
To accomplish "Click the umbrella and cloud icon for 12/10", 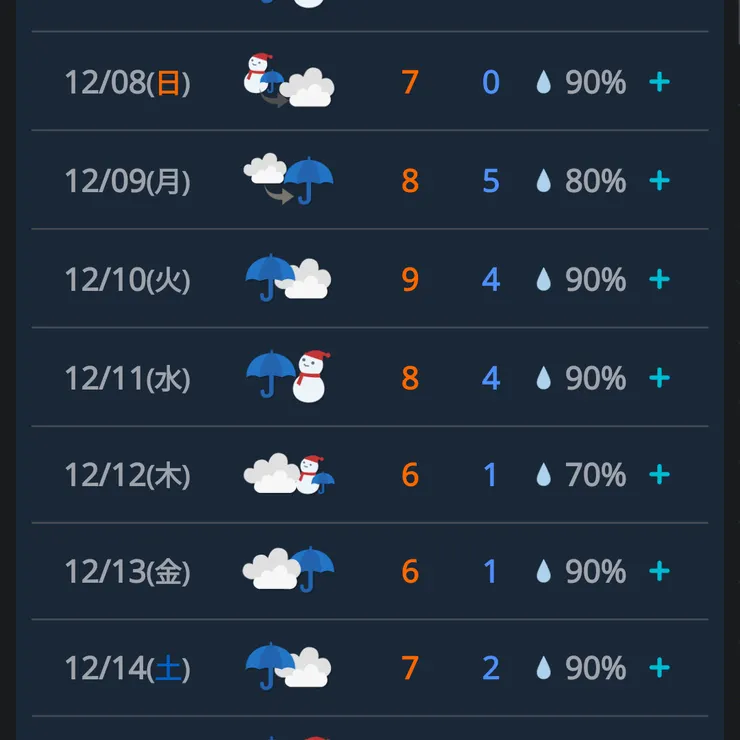I will (288, 279).
